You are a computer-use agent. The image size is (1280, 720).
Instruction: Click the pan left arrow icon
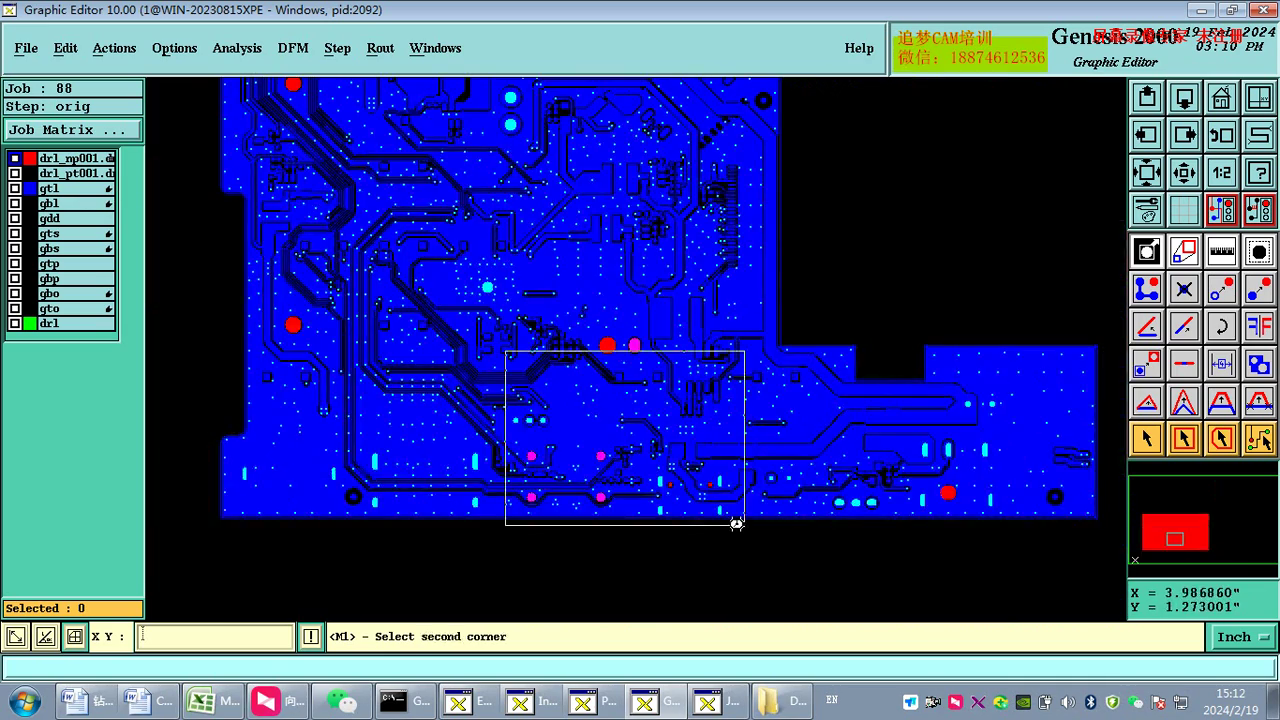click(1147, 135)
